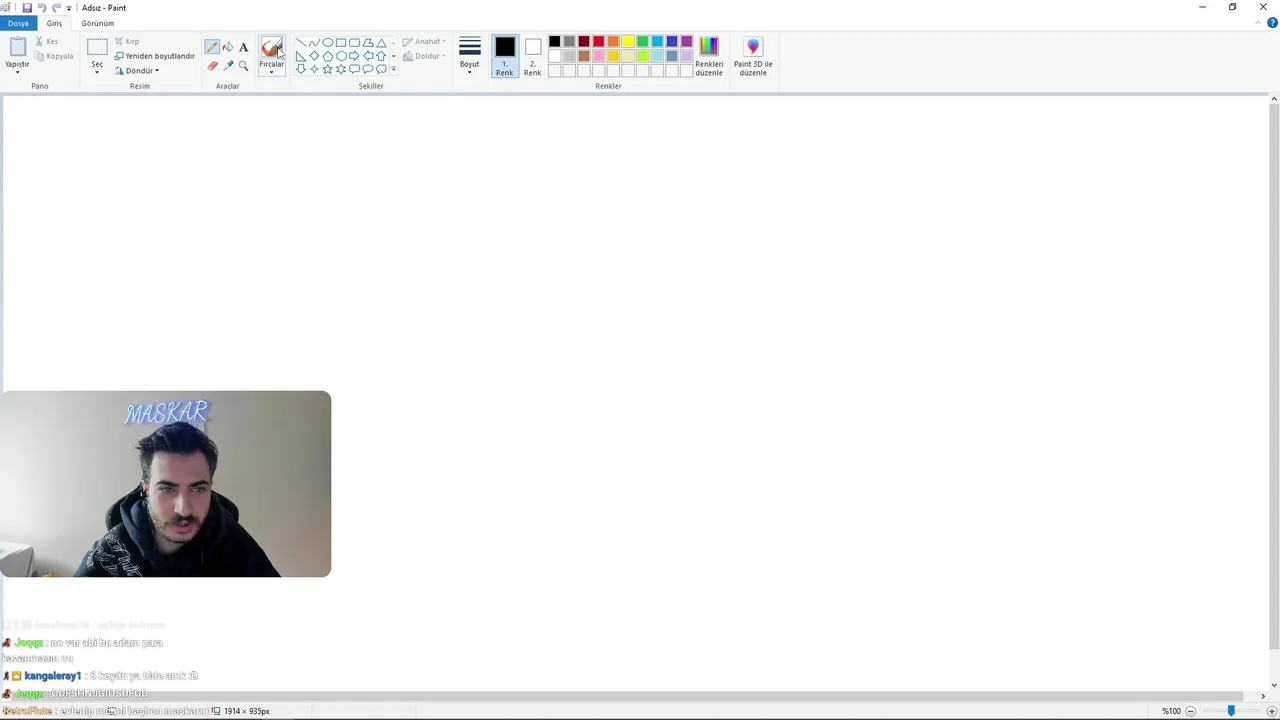Click the Kopyala option
The image size is (1280, 720).
[54, 56]
